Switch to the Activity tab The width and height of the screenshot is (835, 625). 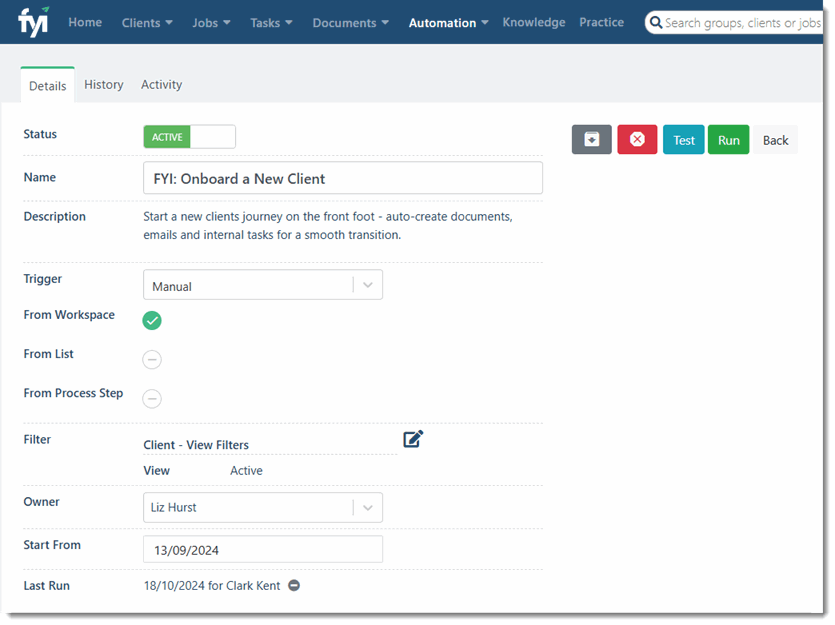point(161,85)
